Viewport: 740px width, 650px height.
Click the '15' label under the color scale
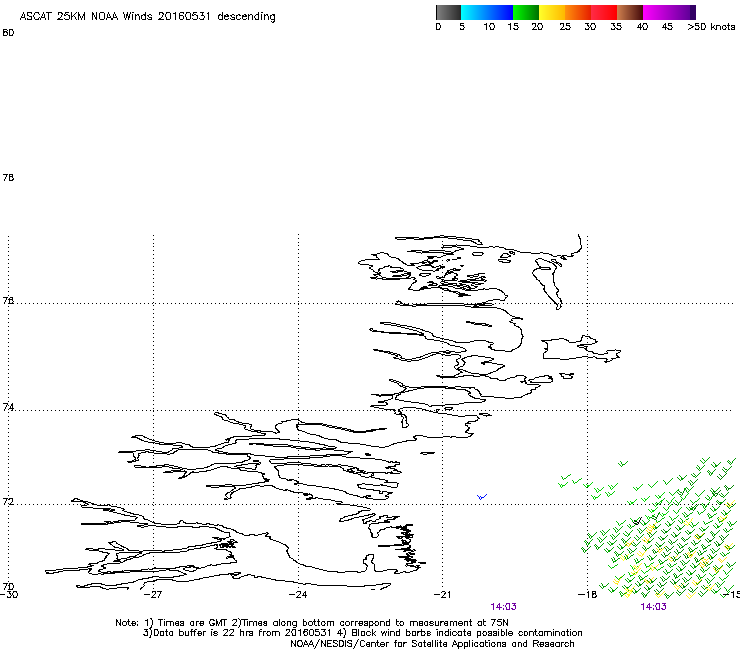click(513, 27)
